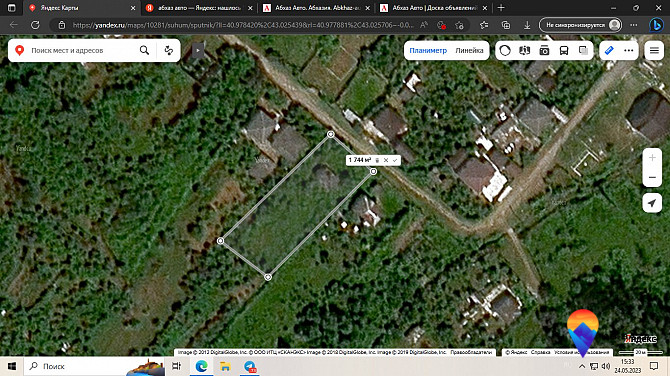The width and height of the screenshot is (670, 376).
Task: Switch to the Планиметр measuring mode
Action: (x=428, y=50)
